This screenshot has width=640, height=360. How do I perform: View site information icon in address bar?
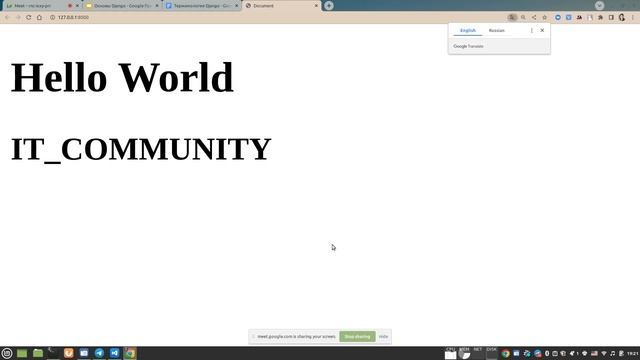[x=52, y=18]
